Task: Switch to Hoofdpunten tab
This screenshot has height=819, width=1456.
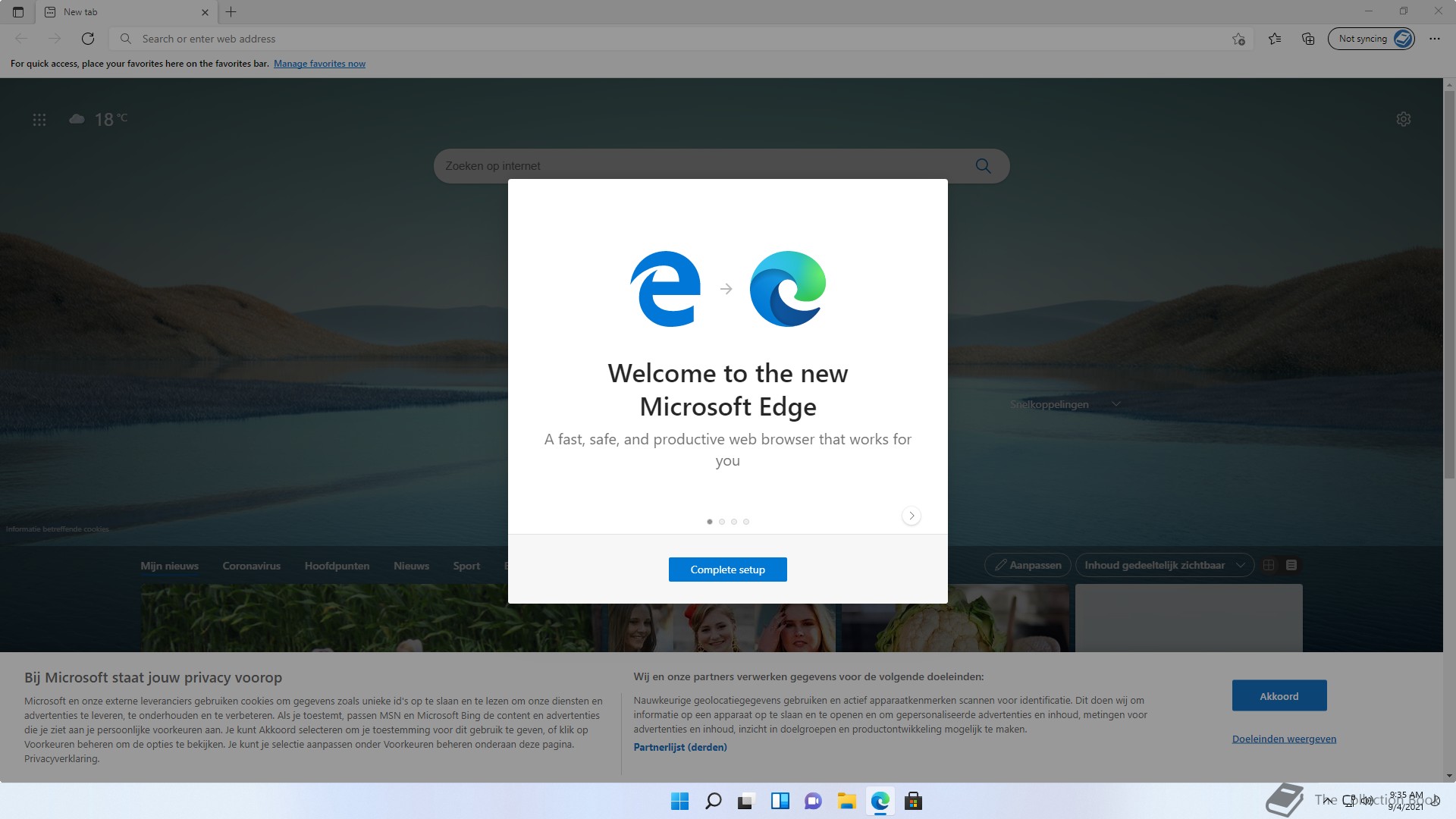Action: 337,566
